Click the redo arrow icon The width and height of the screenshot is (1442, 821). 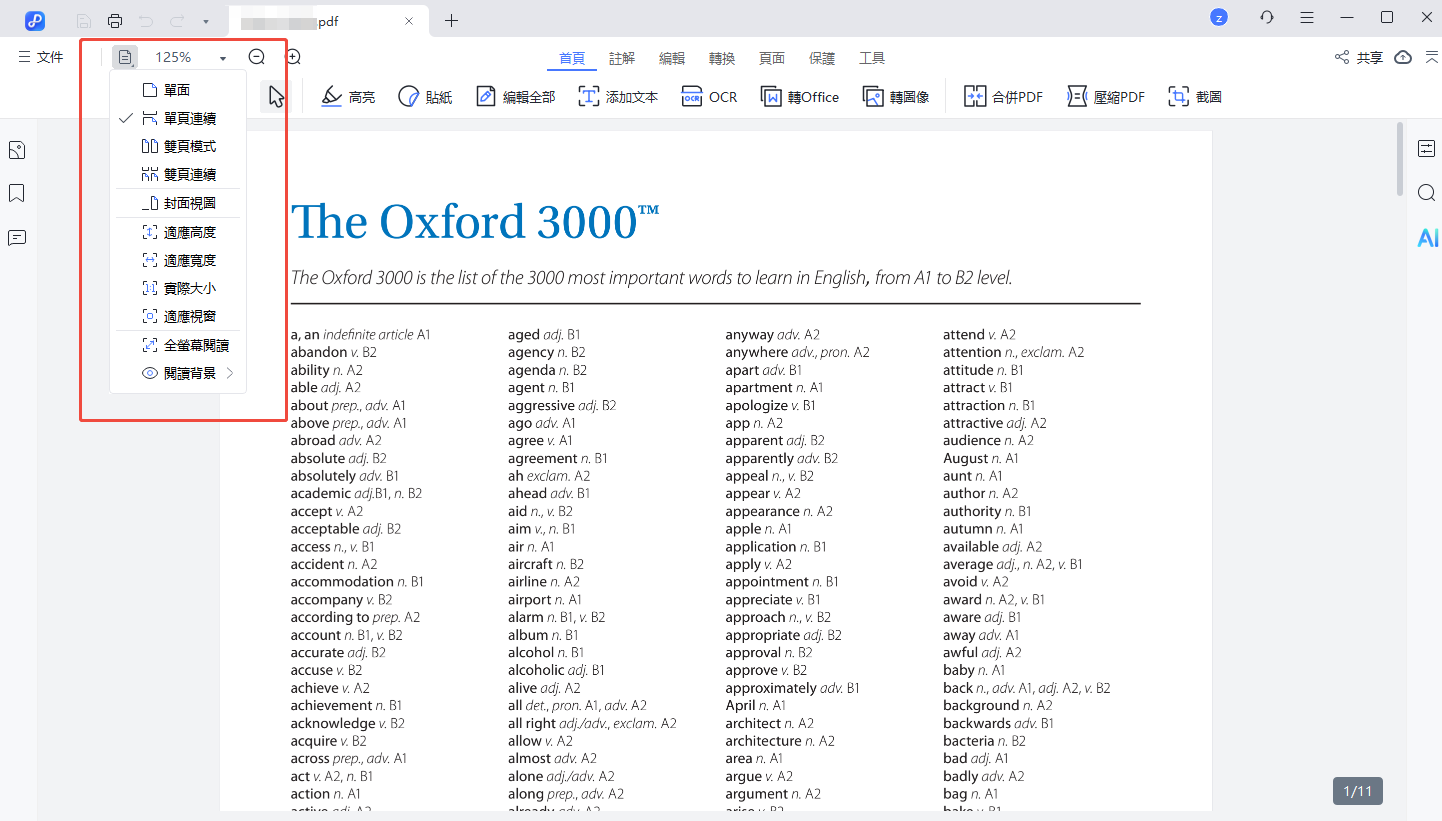pyautogui.click(x=177, y=20)
